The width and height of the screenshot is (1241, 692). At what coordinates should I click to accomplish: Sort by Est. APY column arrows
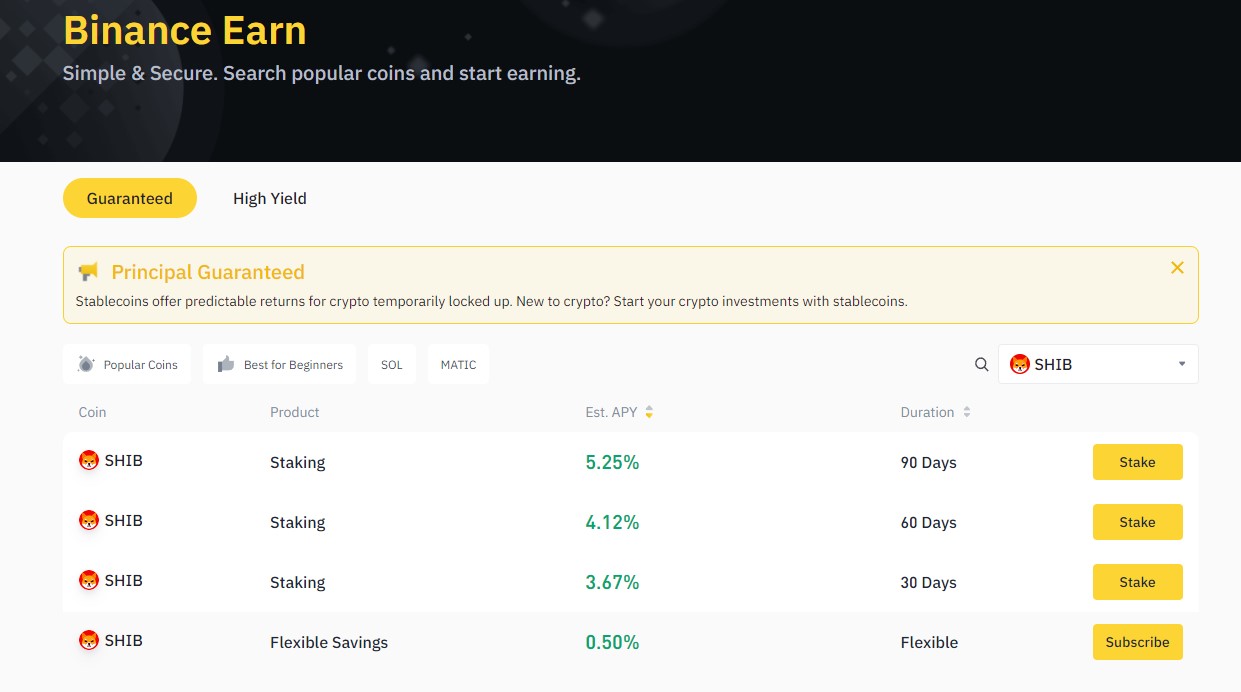pyautogui.click(x=649, y=412)
